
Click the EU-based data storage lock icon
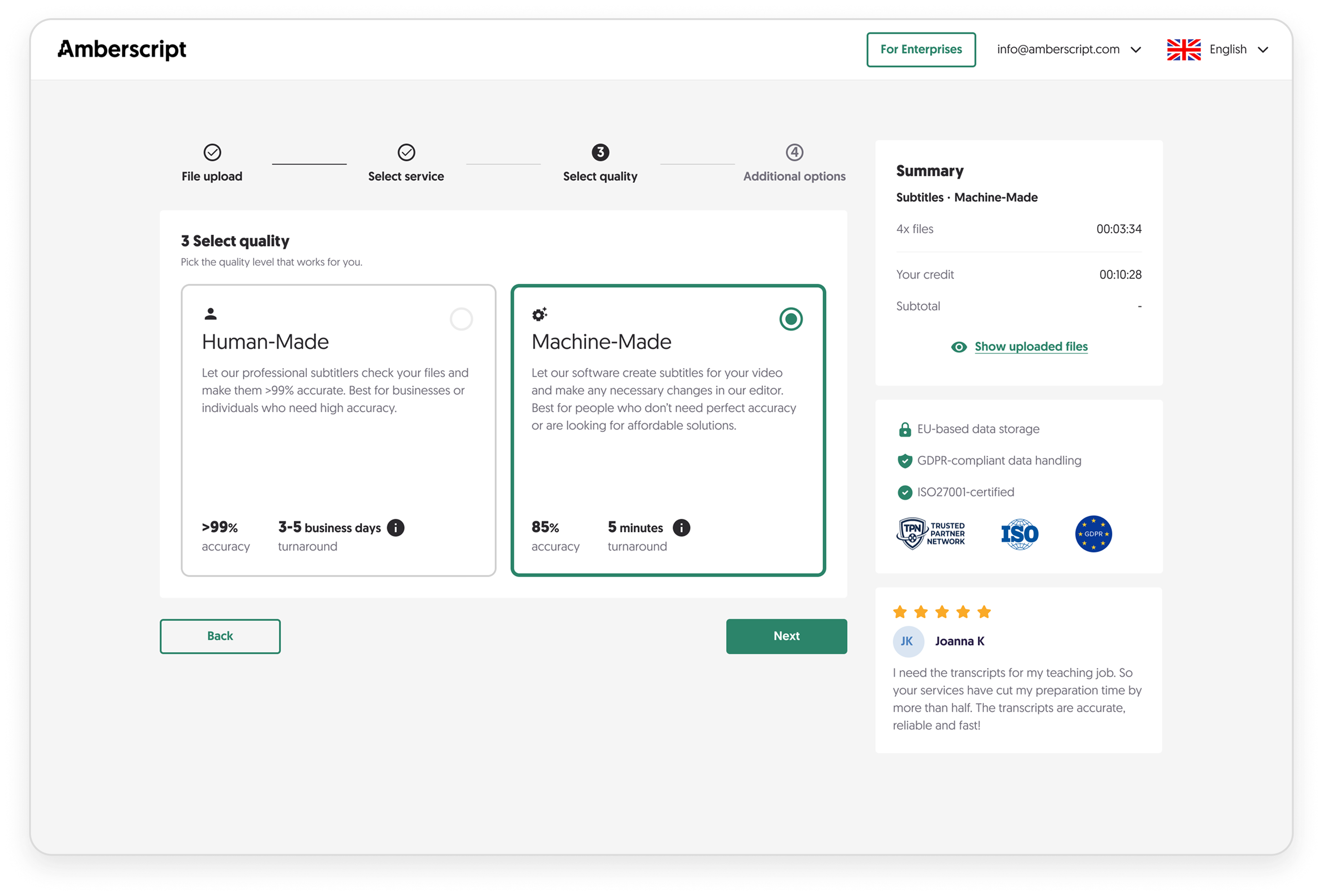(904, 428)
